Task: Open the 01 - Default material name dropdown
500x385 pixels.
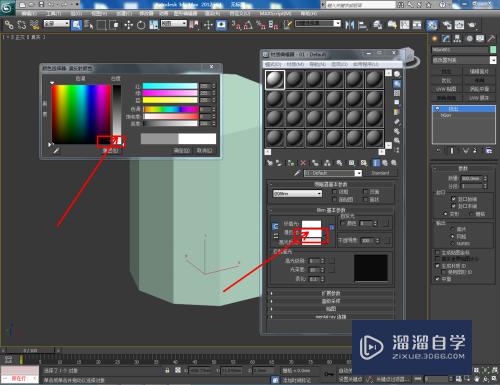Action: tap(333, 173)
